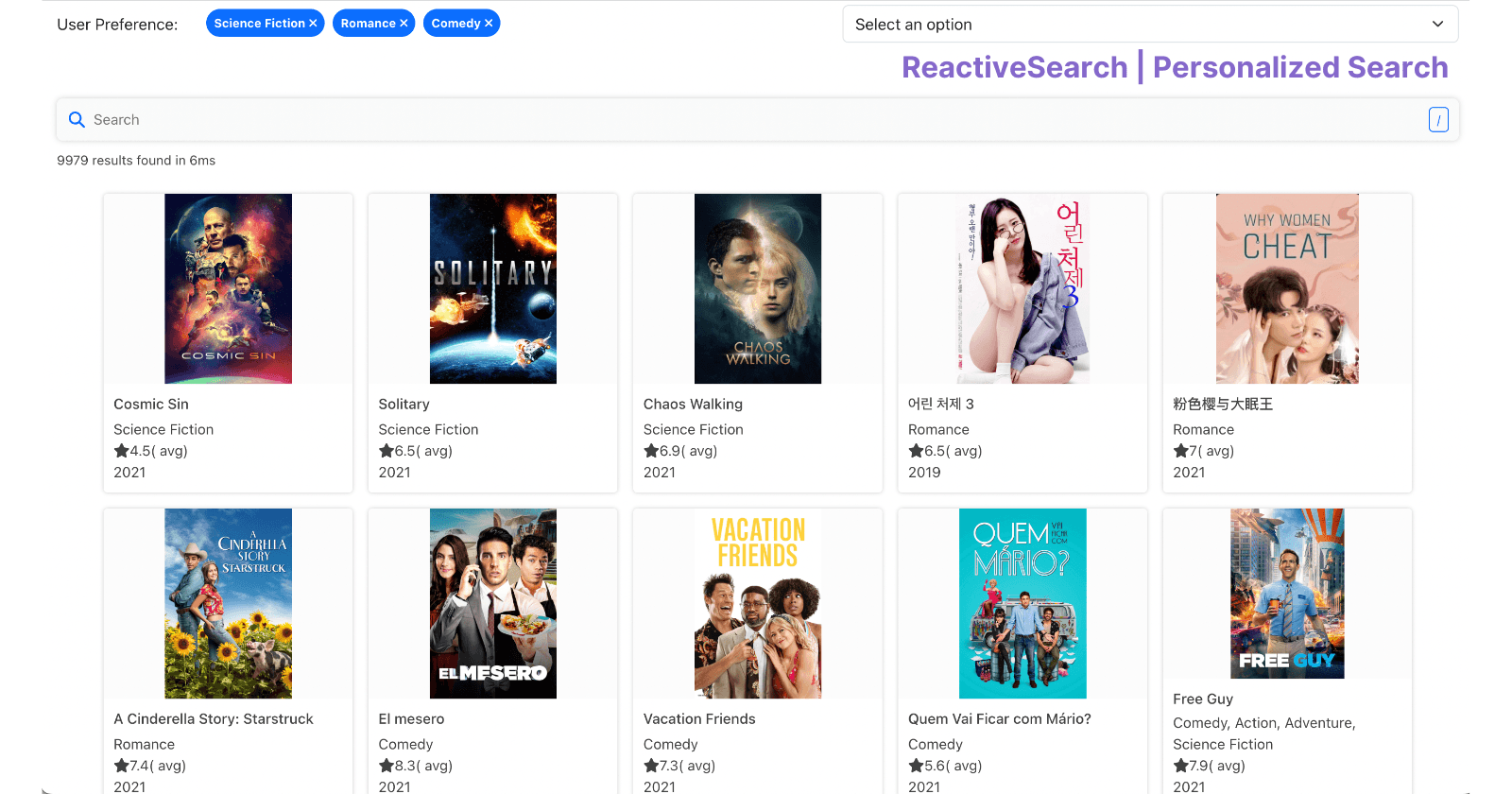Click the 粉色樱与大眠王 title

[1223, 404]
